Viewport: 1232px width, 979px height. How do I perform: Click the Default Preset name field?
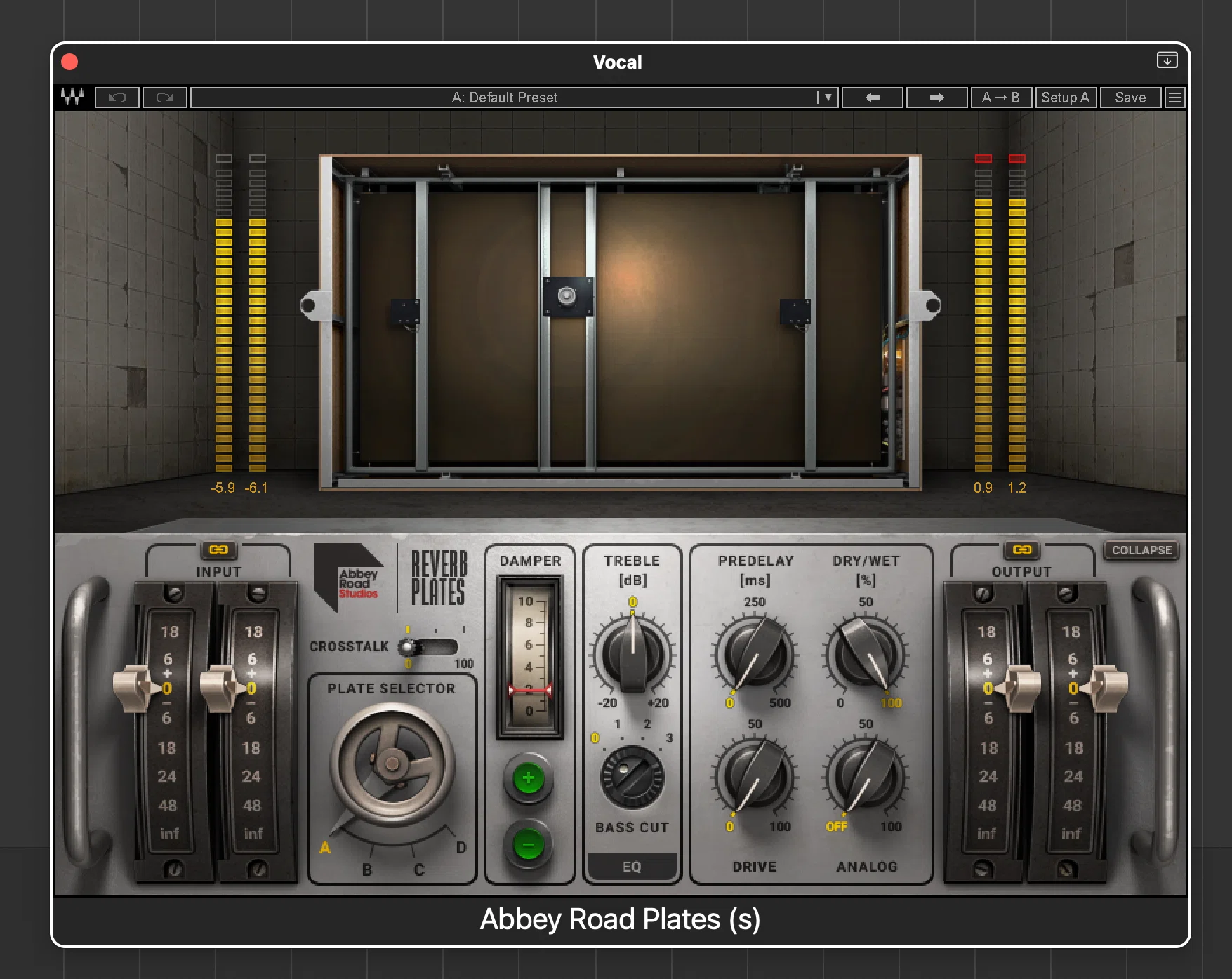pyautogui.click(x=505, y=98)
